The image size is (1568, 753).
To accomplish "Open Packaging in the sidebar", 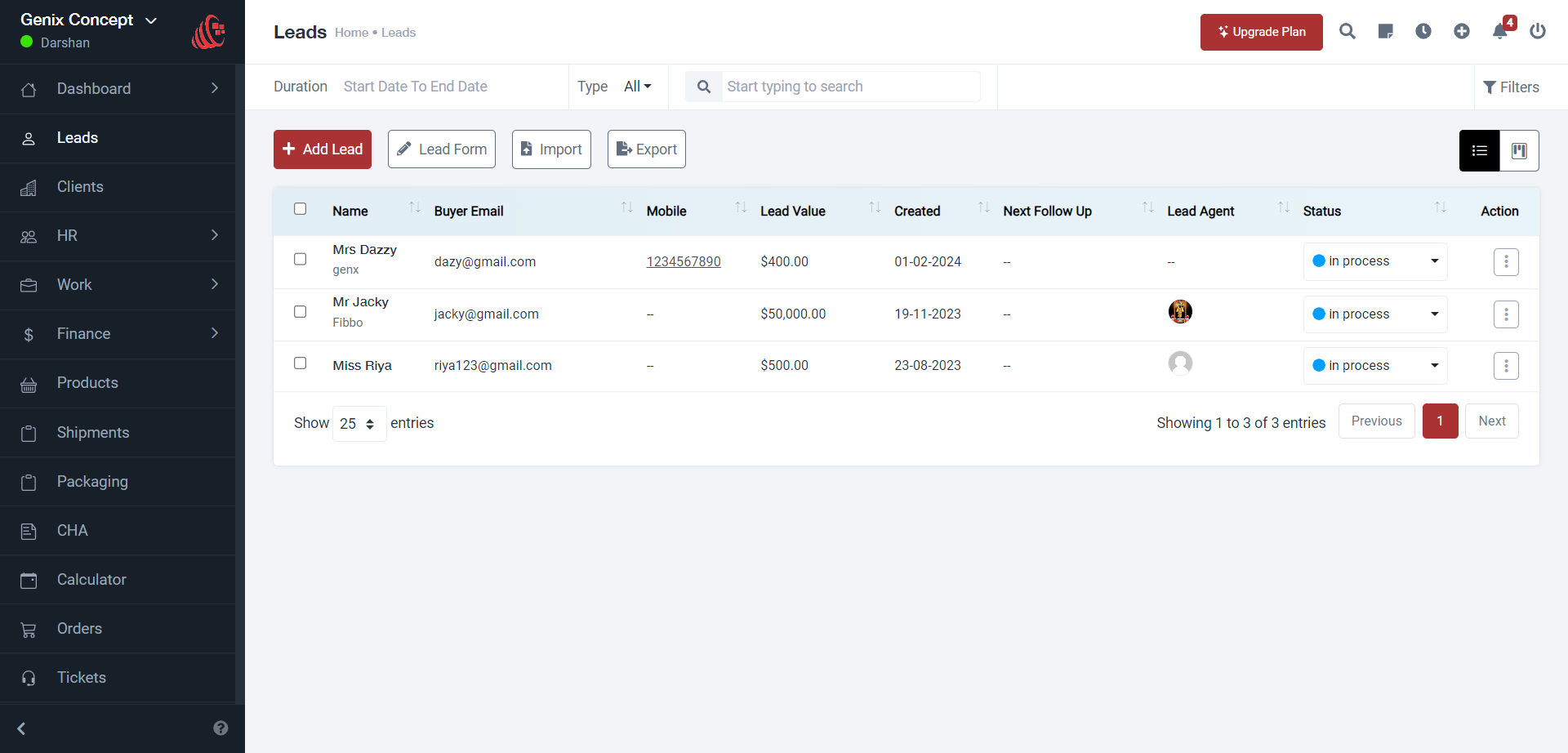I will pyautogui.click(x=118, y=482).
